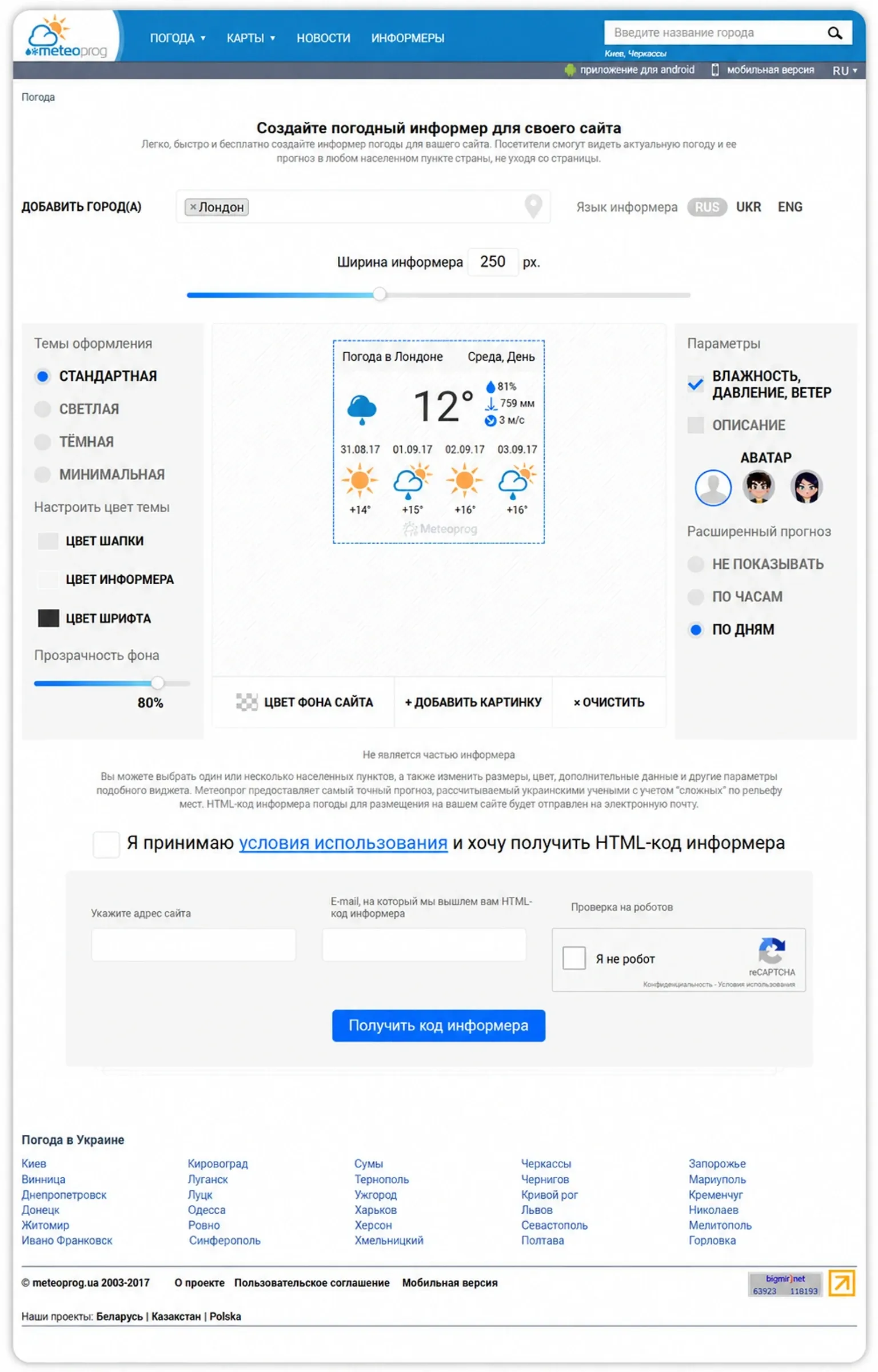Click the reCAPTCHA logo

[x=772, y=951]
